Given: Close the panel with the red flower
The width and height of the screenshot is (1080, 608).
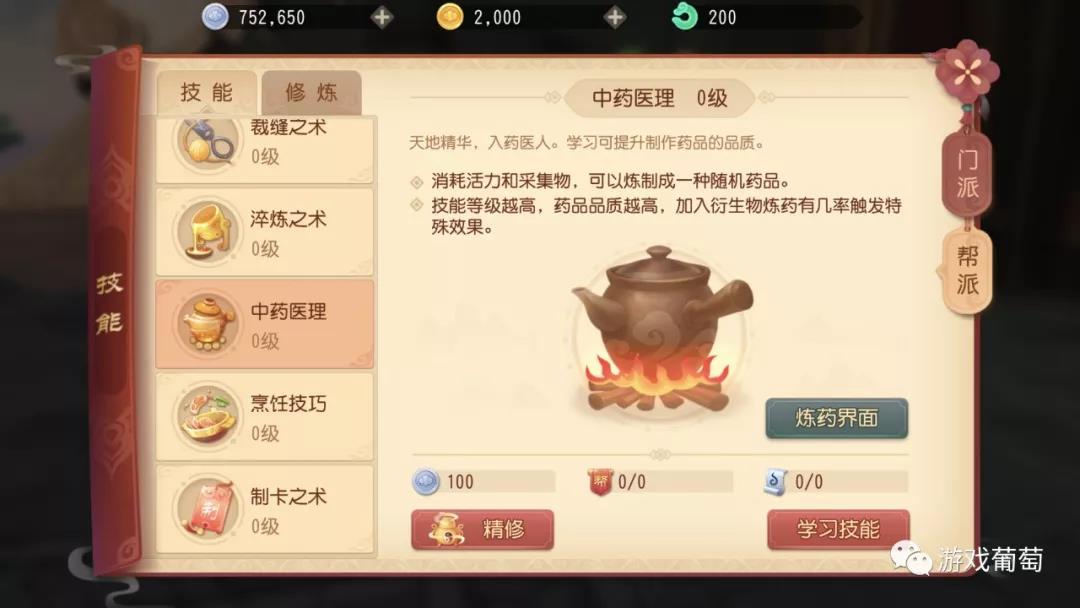Looking at the screenshot, I should 967,71.
